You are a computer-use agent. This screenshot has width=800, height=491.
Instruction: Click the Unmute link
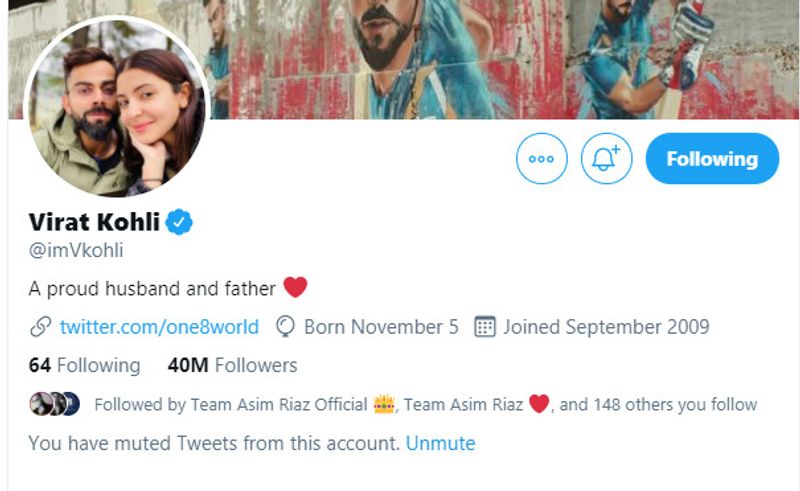coord(440,442)
